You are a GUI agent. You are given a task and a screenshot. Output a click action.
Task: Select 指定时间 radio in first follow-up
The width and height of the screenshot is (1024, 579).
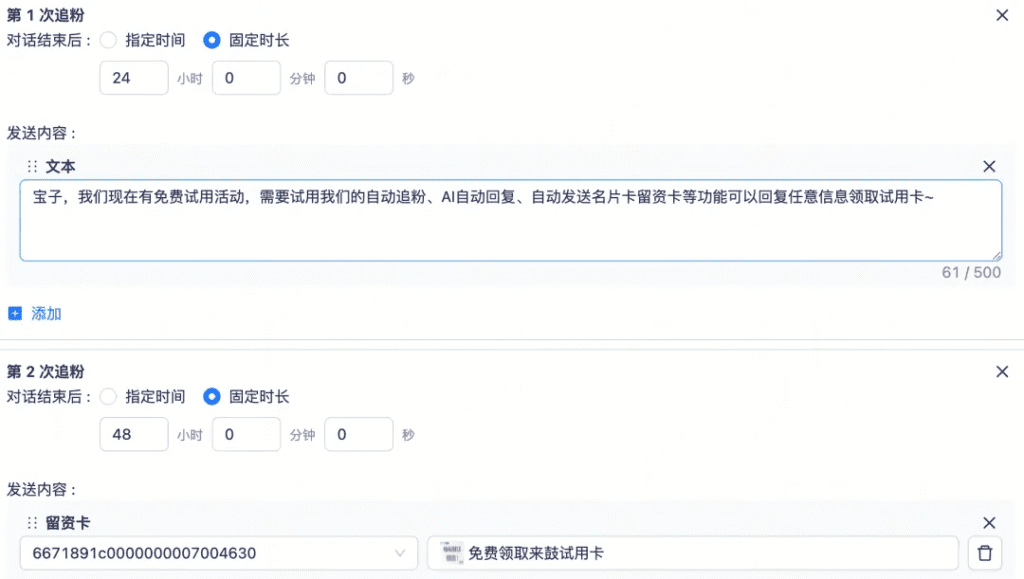point(109,40)
